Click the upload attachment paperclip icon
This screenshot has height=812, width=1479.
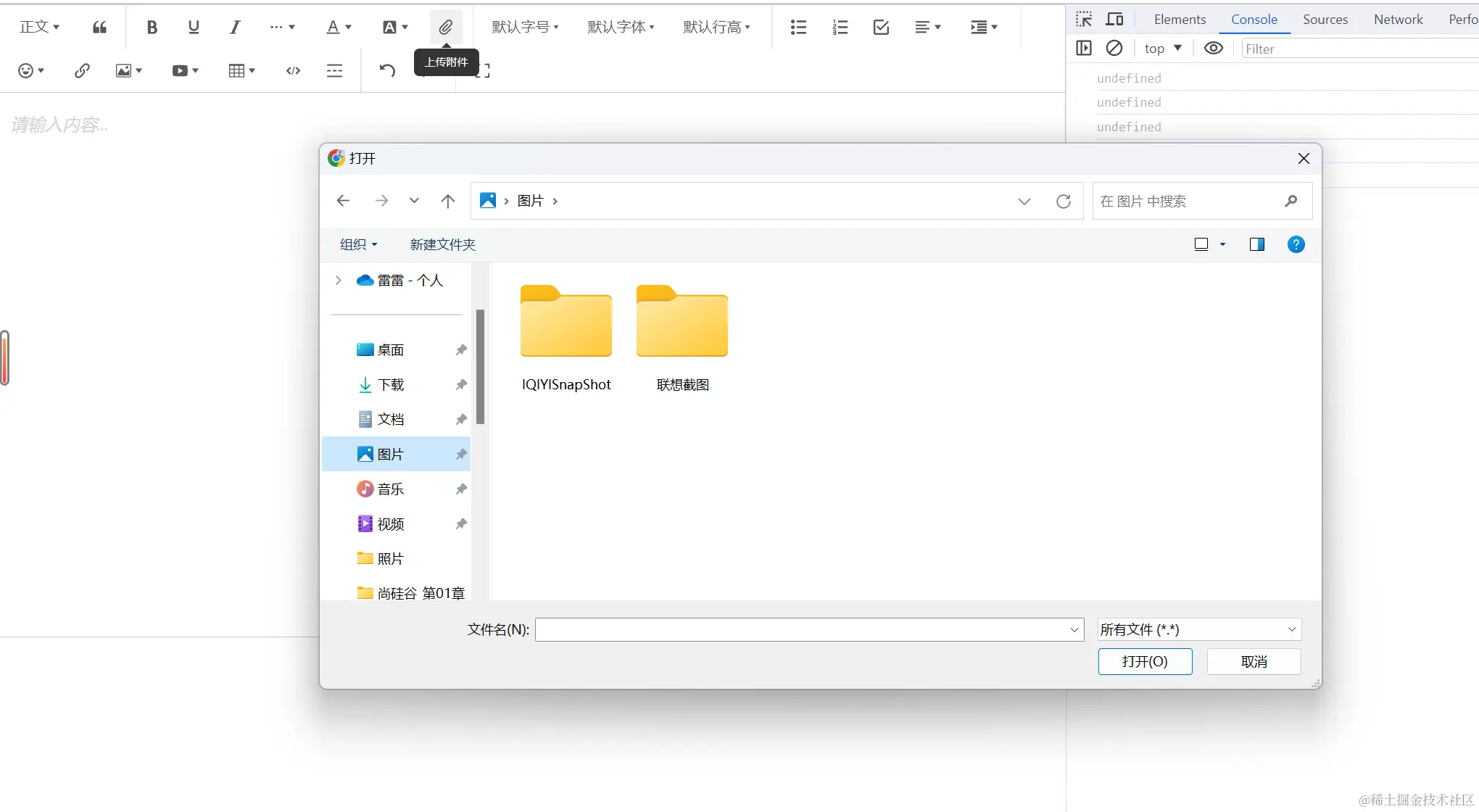point(445,28)
